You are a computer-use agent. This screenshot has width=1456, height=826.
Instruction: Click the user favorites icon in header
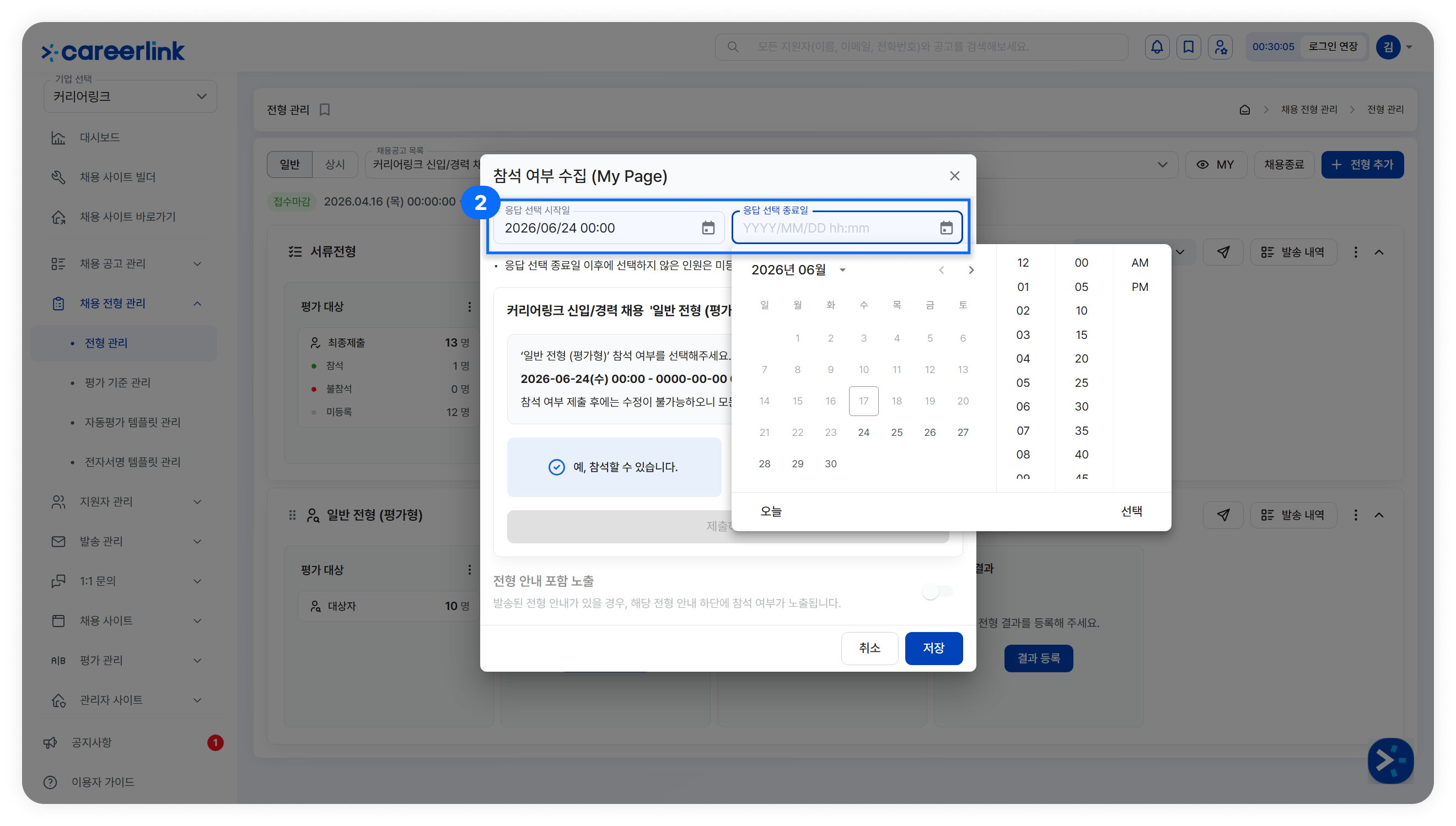[x=1220, y=46]
